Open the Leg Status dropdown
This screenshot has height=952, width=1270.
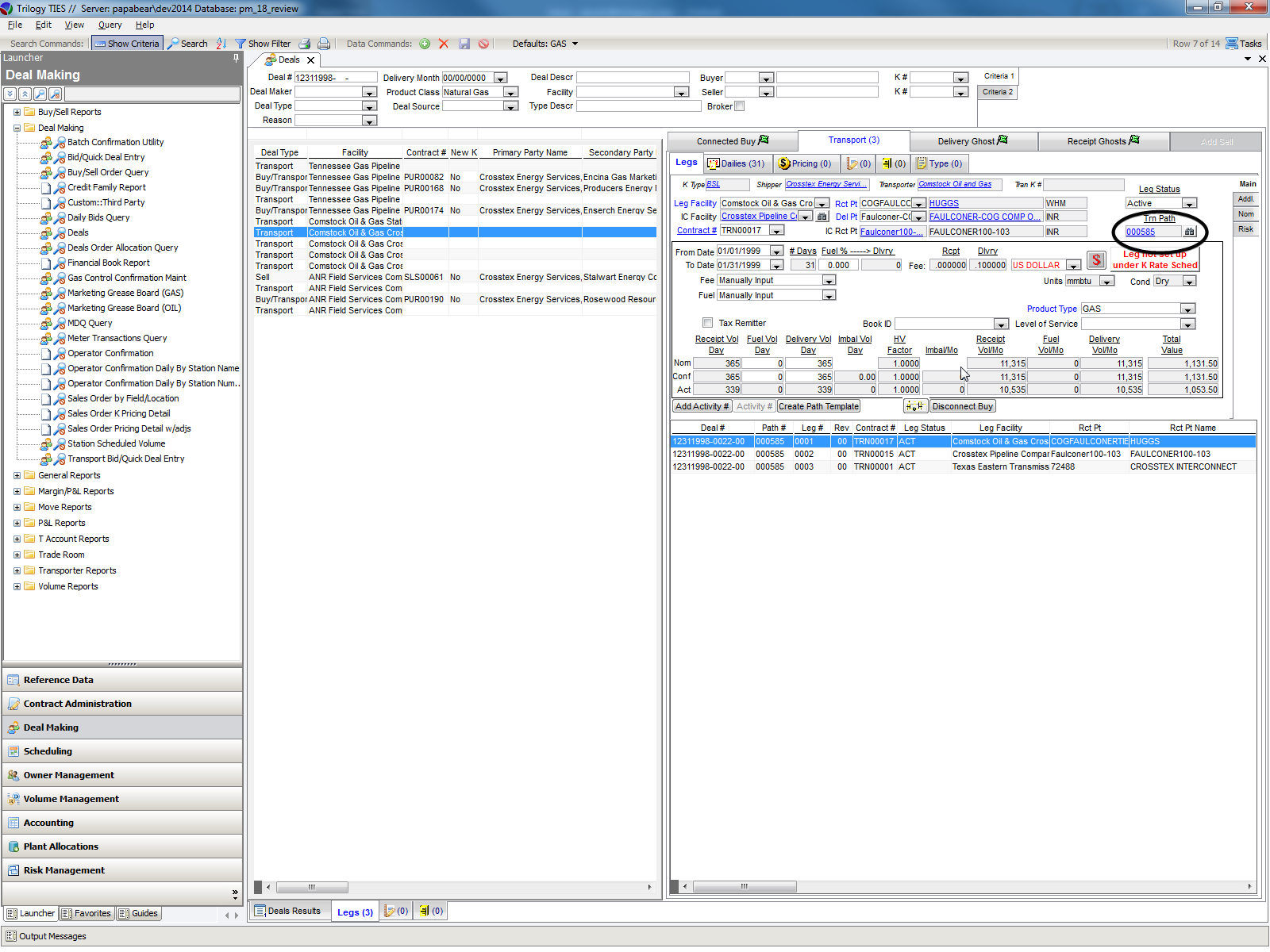(x=1189, y=204)
